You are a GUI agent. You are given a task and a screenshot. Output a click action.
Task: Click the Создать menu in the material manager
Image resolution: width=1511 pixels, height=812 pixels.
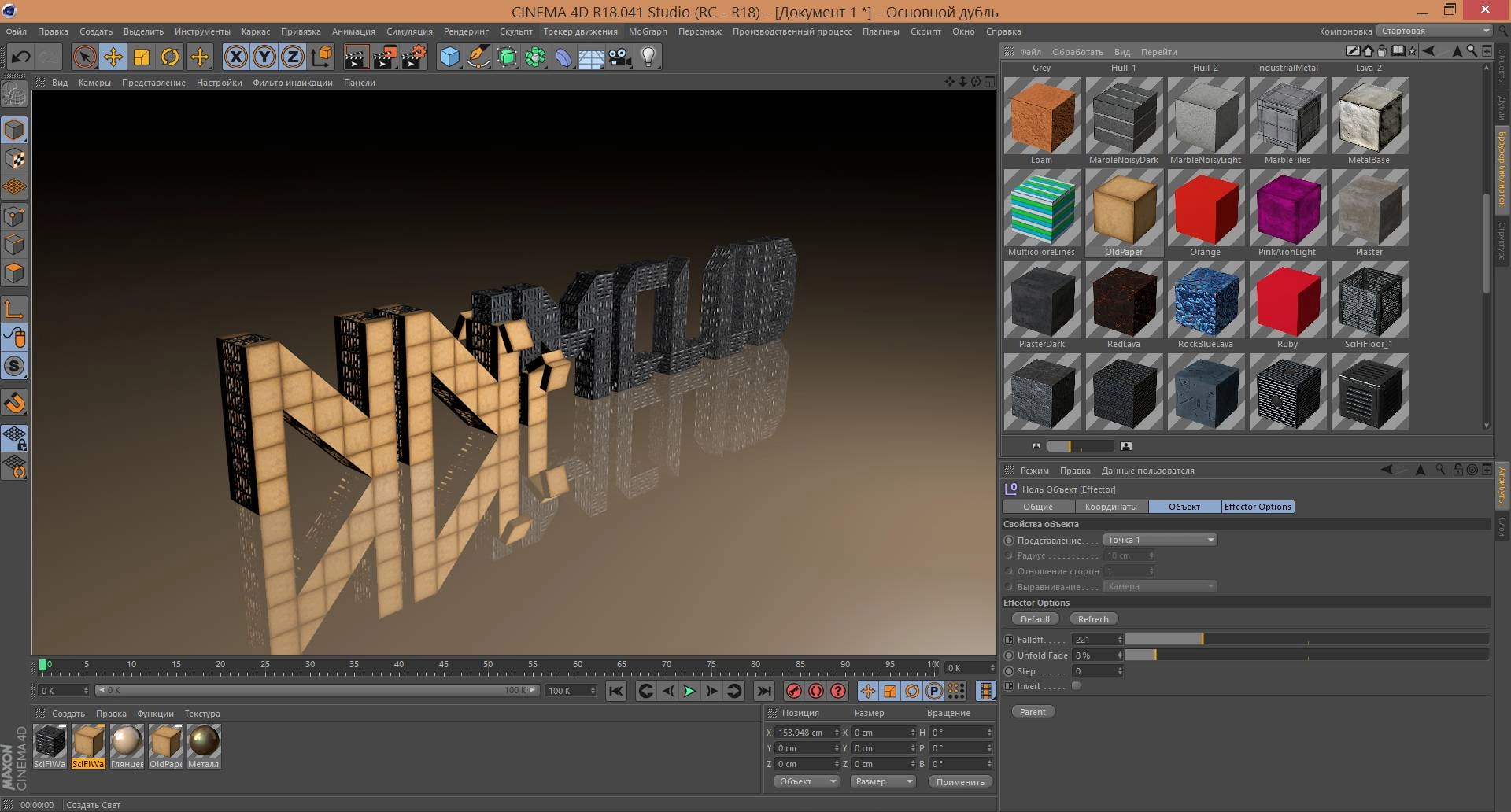pos(68,714)
